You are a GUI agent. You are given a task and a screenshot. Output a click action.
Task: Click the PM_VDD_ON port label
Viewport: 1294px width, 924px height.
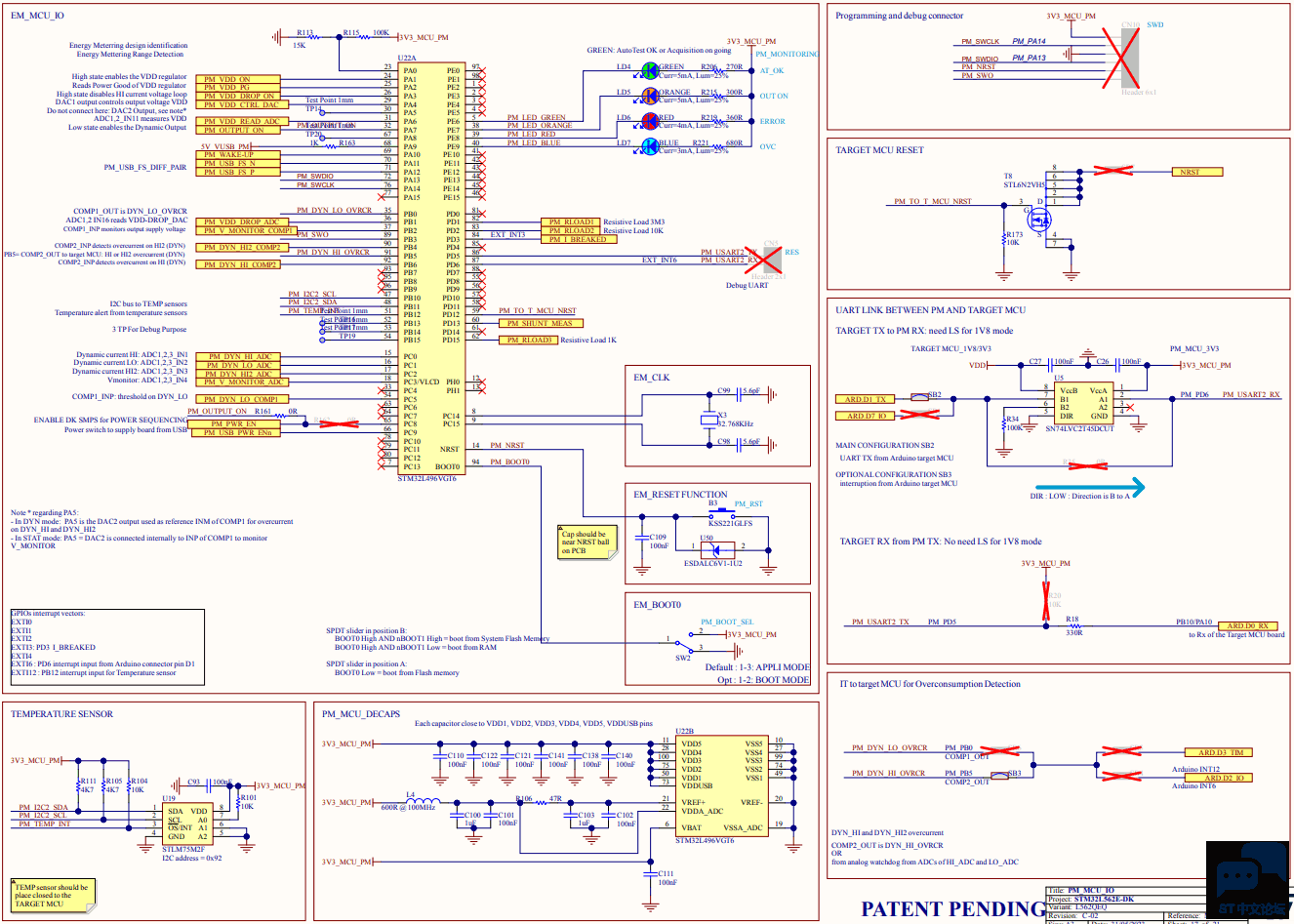point(238,79)
